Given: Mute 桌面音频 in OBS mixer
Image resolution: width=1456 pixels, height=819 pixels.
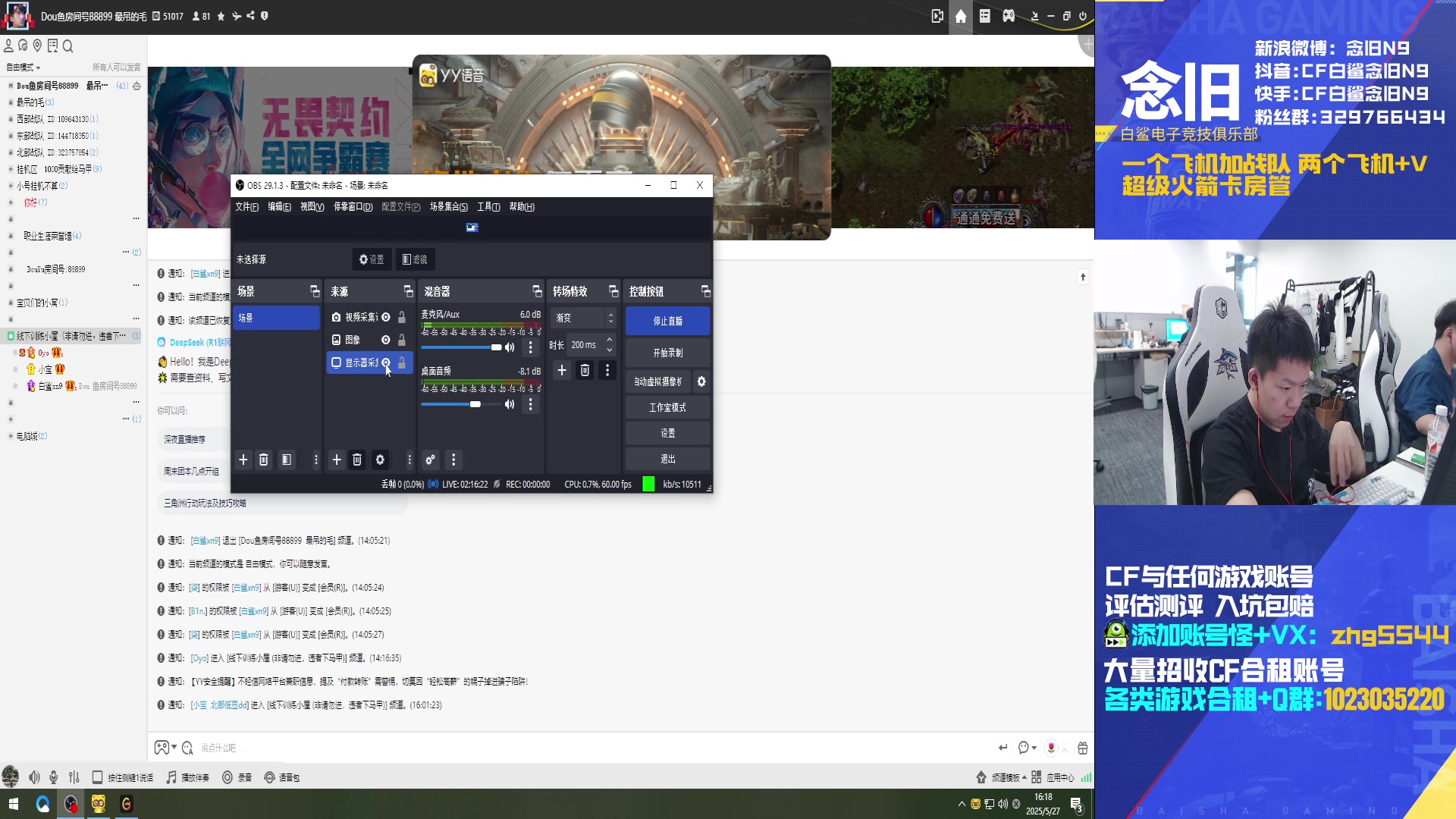Looking at the screenshot, I should point(510,404).
